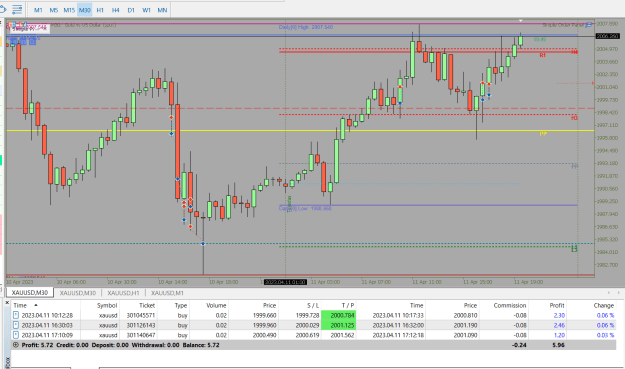This screenshot has width=625, height=369.
Task: Click the T/P value 2001.562
Action: [x=342, y=335]
